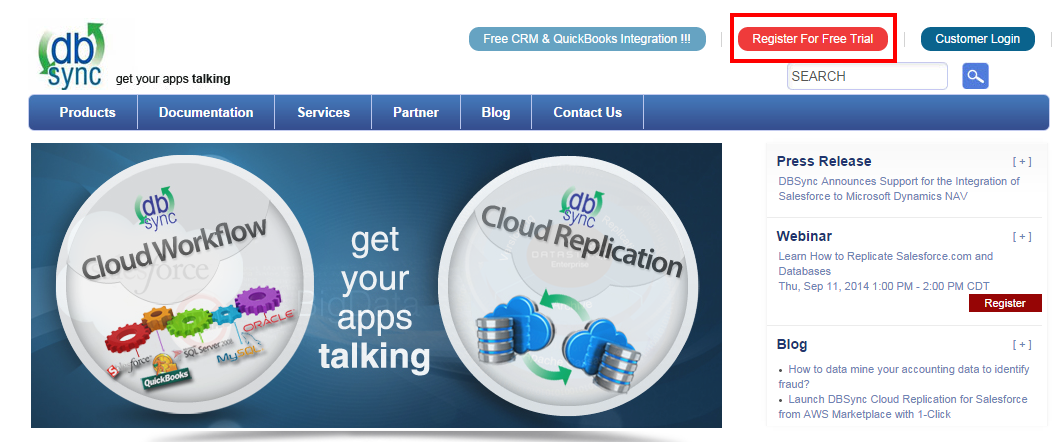Expand the Press Release section plus sign
Image resolution: width=1052 pixels, height=442 pixels.
[1021, 161]
